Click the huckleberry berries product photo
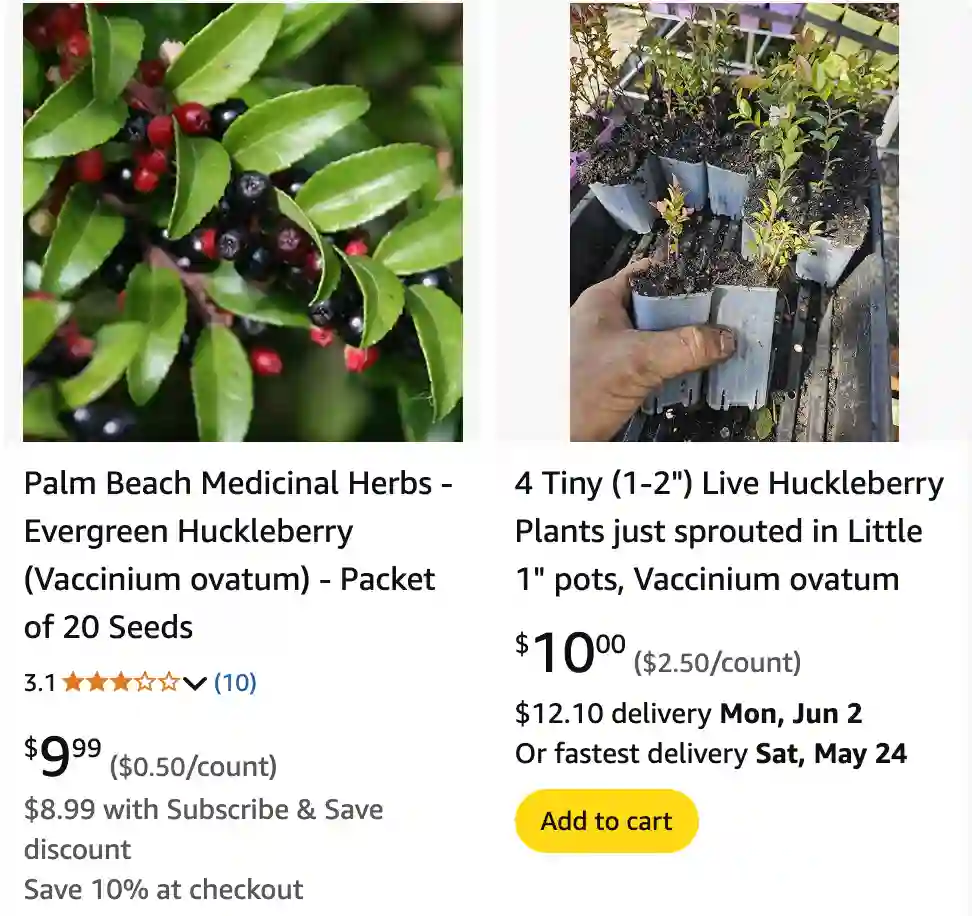Screen dimensions: 972x916 pos(243,222)
